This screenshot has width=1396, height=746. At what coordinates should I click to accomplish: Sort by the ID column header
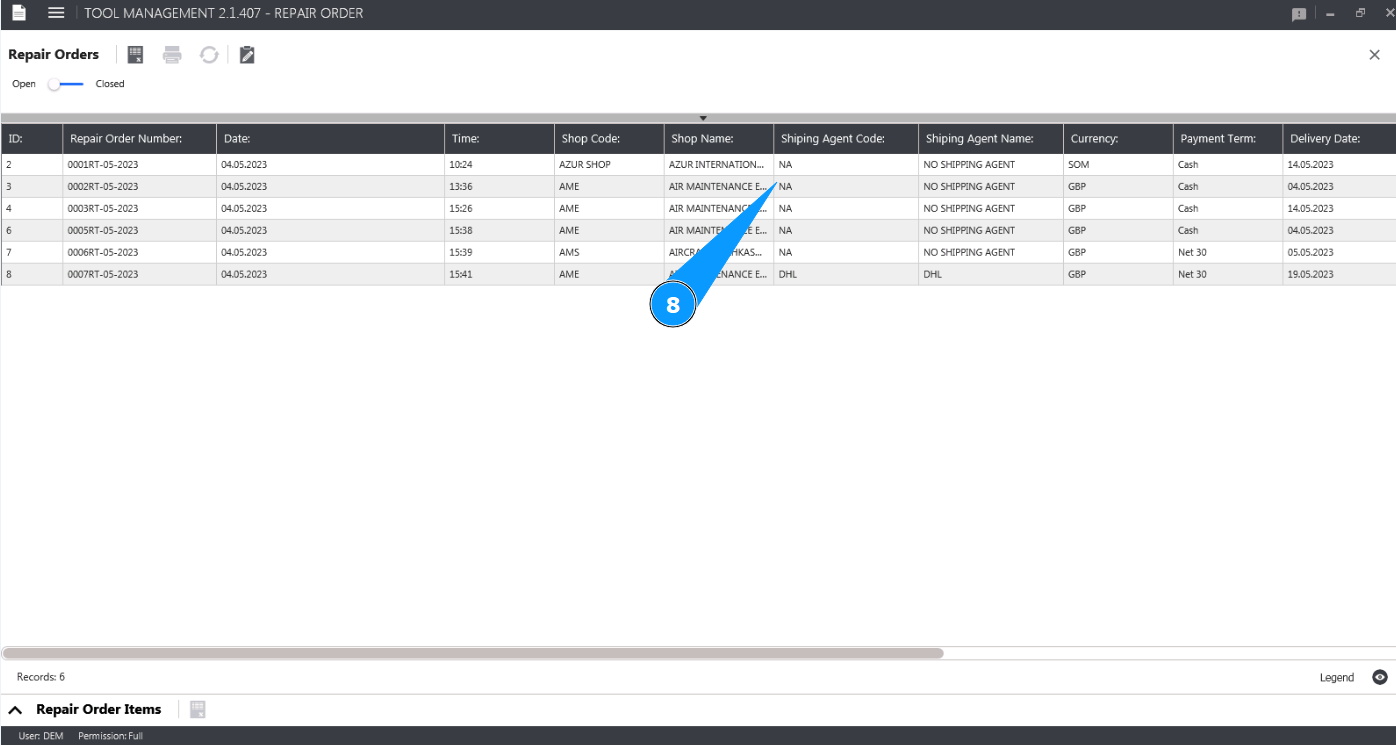tap(32, 139)
